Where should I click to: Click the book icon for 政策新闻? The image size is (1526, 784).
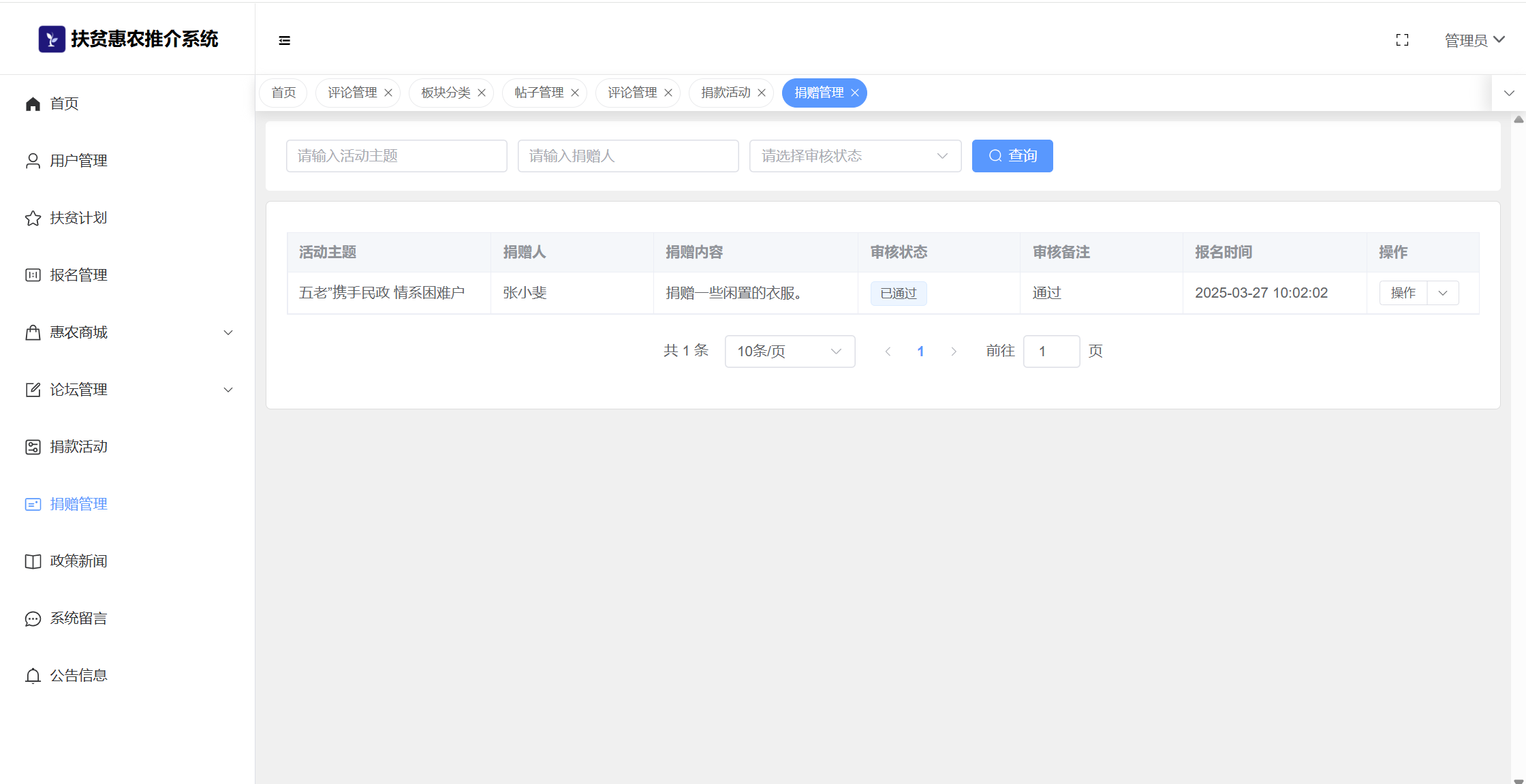click(x=33, y=561)
